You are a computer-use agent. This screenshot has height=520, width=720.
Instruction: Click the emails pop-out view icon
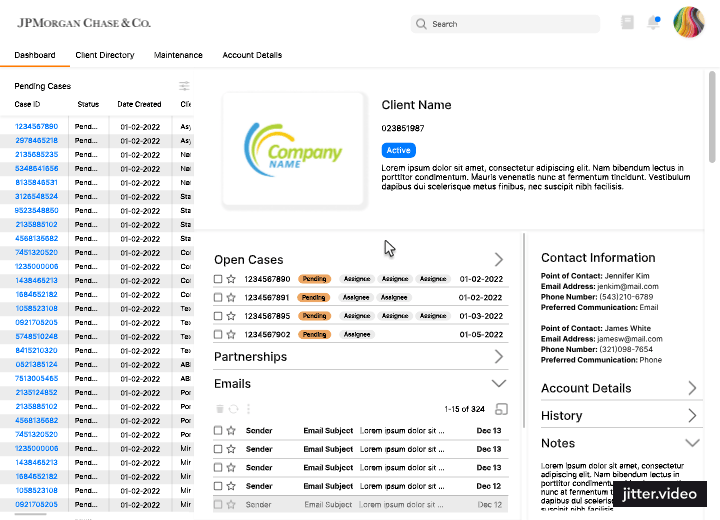[501, 409]
